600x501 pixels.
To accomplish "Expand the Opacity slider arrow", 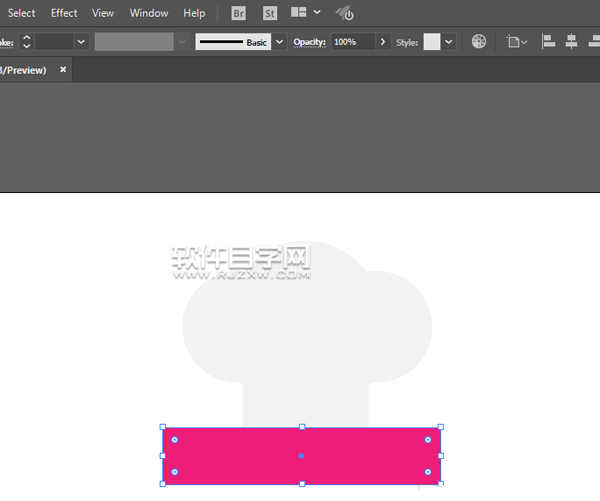I will pos(383,42).
